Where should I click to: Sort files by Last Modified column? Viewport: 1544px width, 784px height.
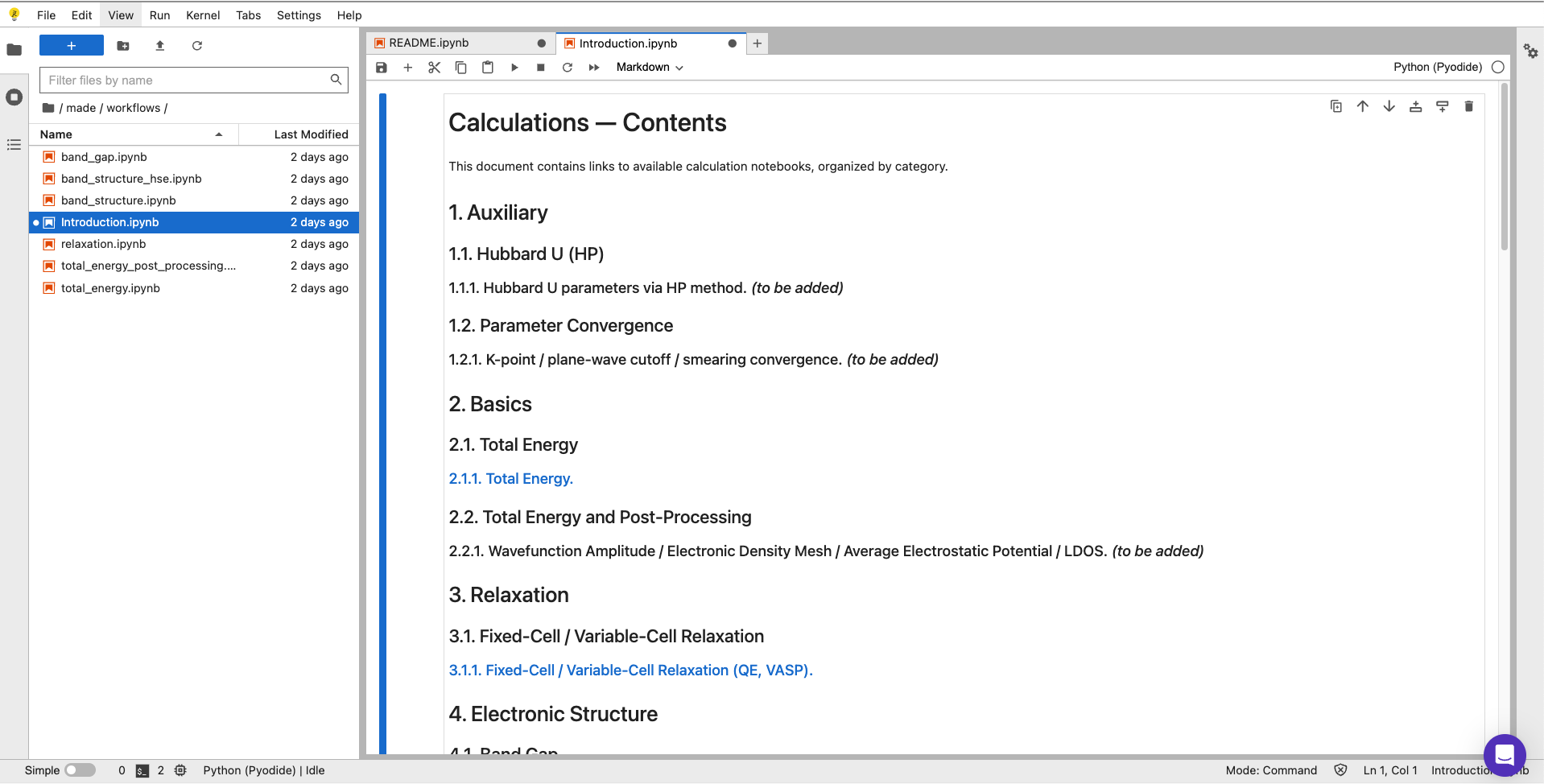coord(299,134)
